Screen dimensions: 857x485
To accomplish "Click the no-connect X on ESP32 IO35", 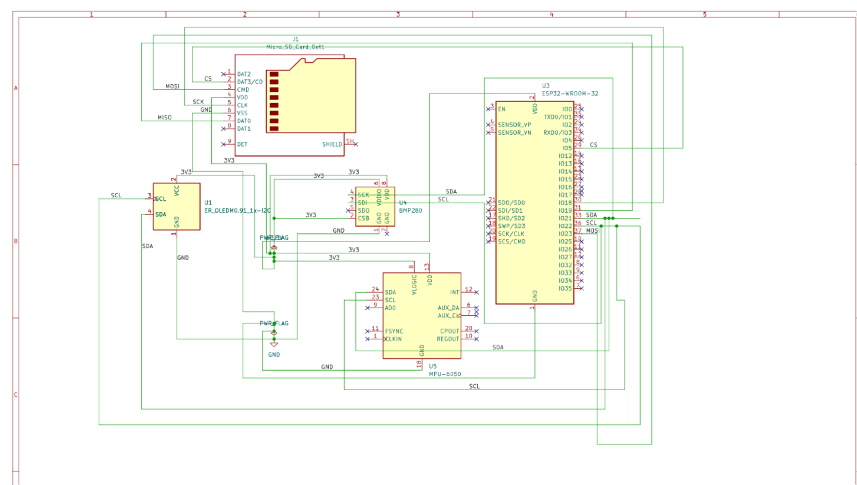I will click(x=582, y=288).
